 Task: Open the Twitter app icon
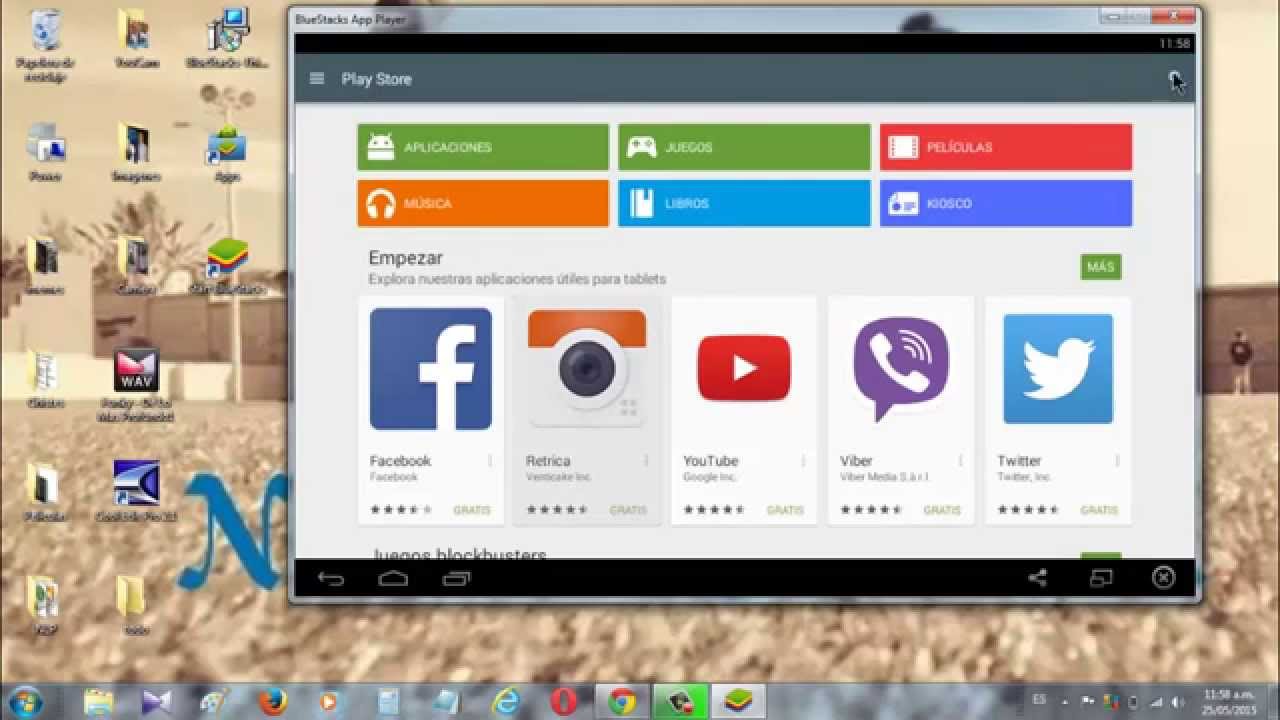pyautogui.click(x=1058, y=369)
